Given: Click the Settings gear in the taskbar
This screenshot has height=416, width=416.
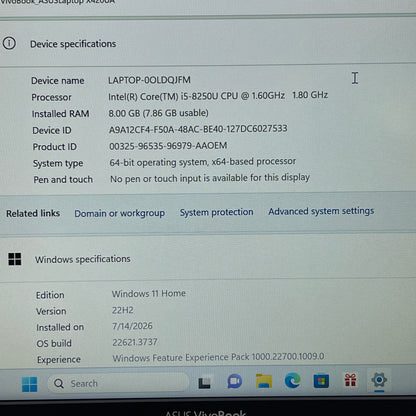Looking at the screenshot, I should [379, 380].
